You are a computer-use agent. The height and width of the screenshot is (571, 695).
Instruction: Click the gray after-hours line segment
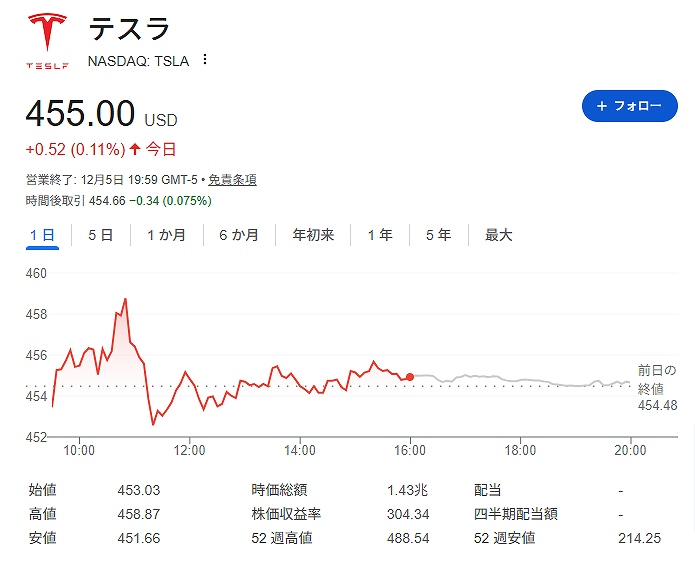(520, 380)
